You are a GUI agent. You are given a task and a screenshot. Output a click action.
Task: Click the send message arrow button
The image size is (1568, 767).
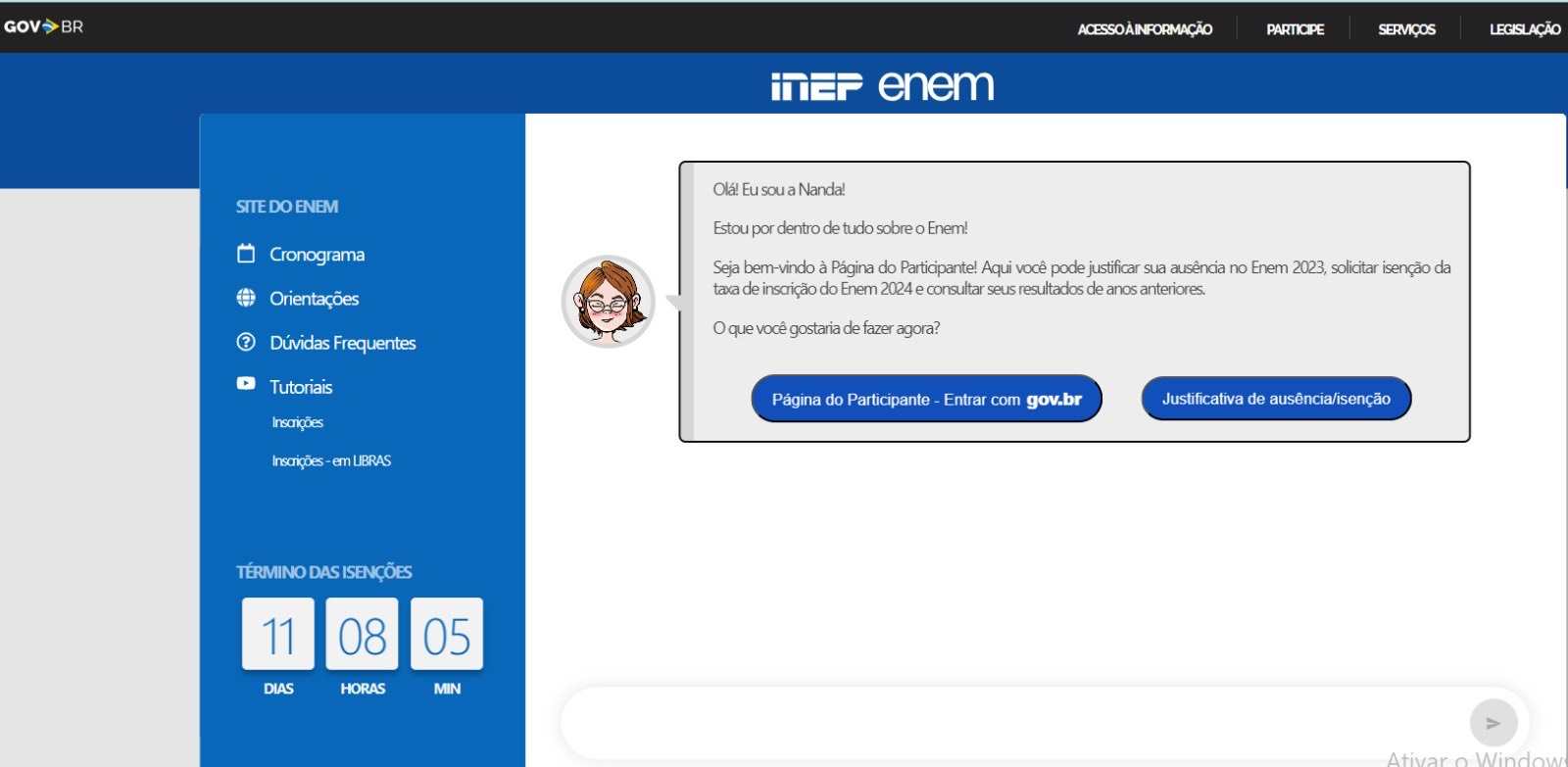1494,723
